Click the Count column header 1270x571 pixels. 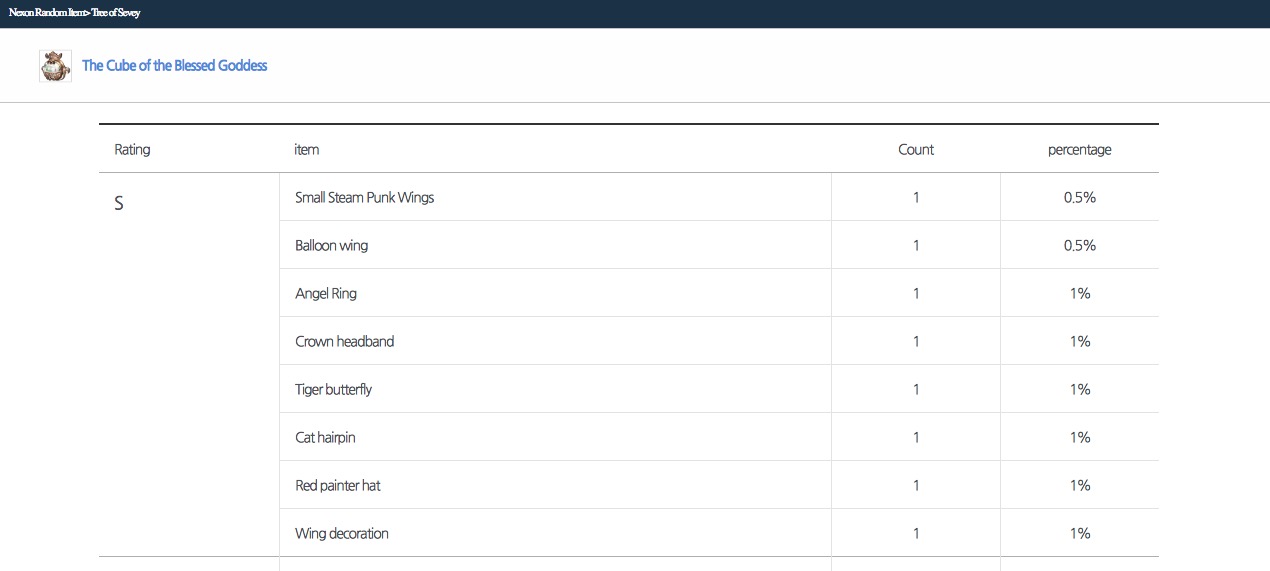coord(915,150)
